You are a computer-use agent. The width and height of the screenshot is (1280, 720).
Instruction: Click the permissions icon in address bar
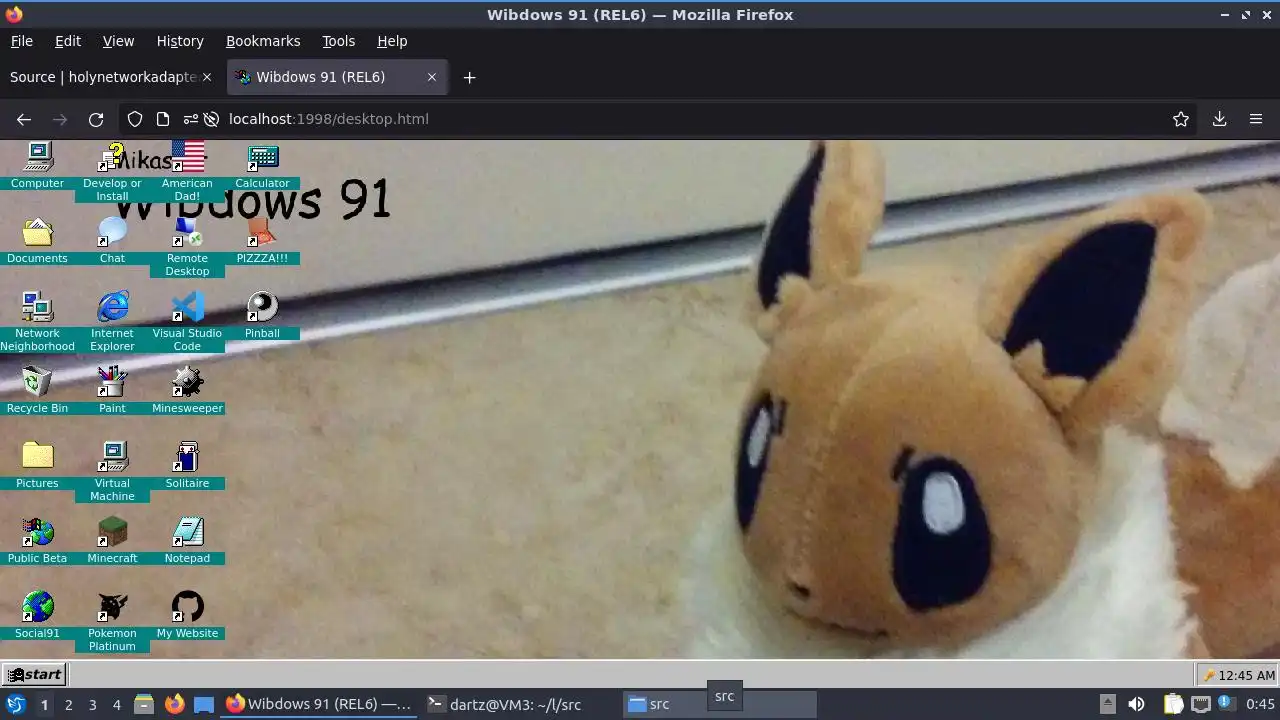(190, 119)
